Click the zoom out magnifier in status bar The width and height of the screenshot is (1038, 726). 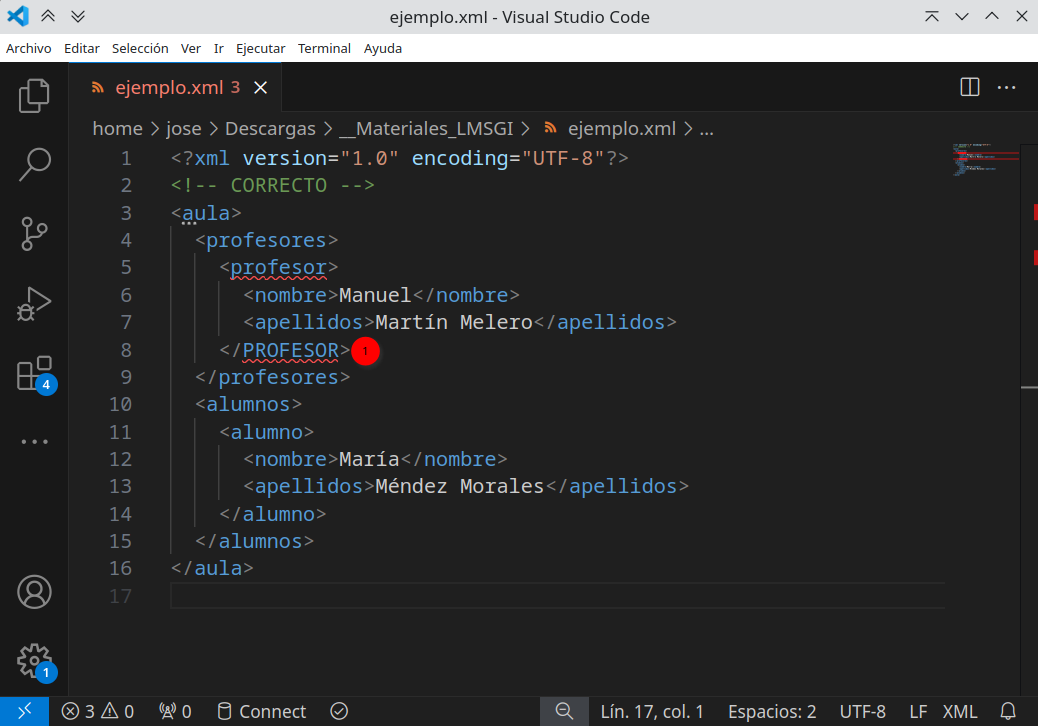[564, 711]
